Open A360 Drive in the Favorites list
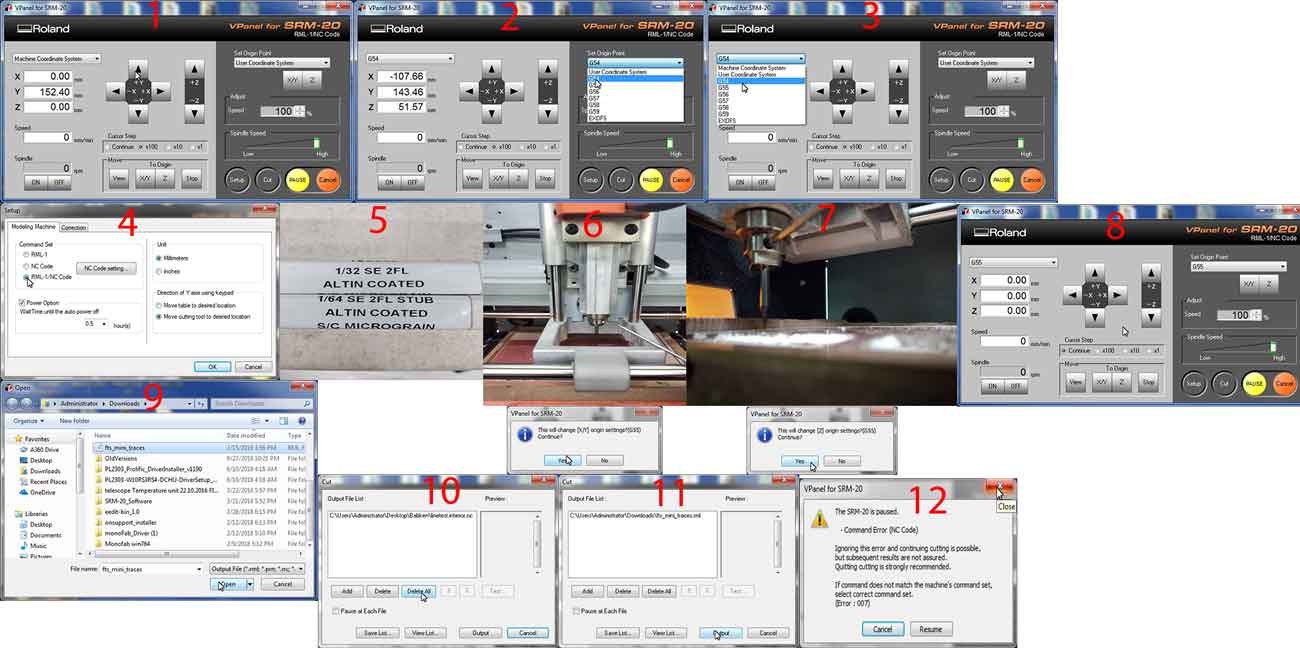1300x648 pixels. [41, 450]
